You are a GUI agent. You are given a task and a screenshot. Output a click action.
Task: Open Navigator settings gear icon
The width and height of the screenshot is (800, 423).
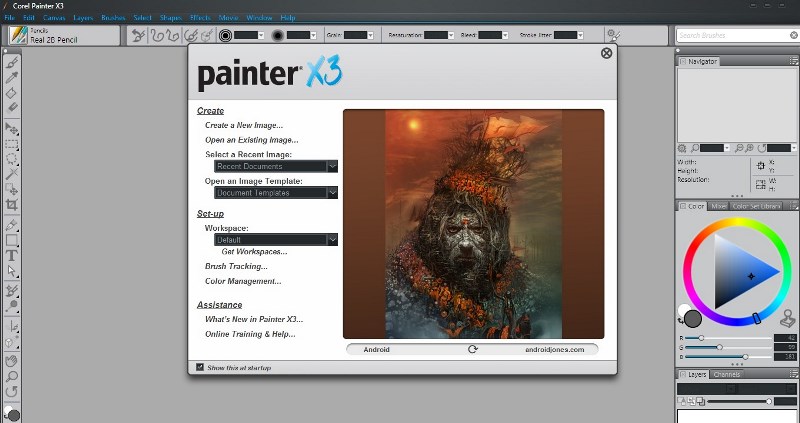click(682, 148)
